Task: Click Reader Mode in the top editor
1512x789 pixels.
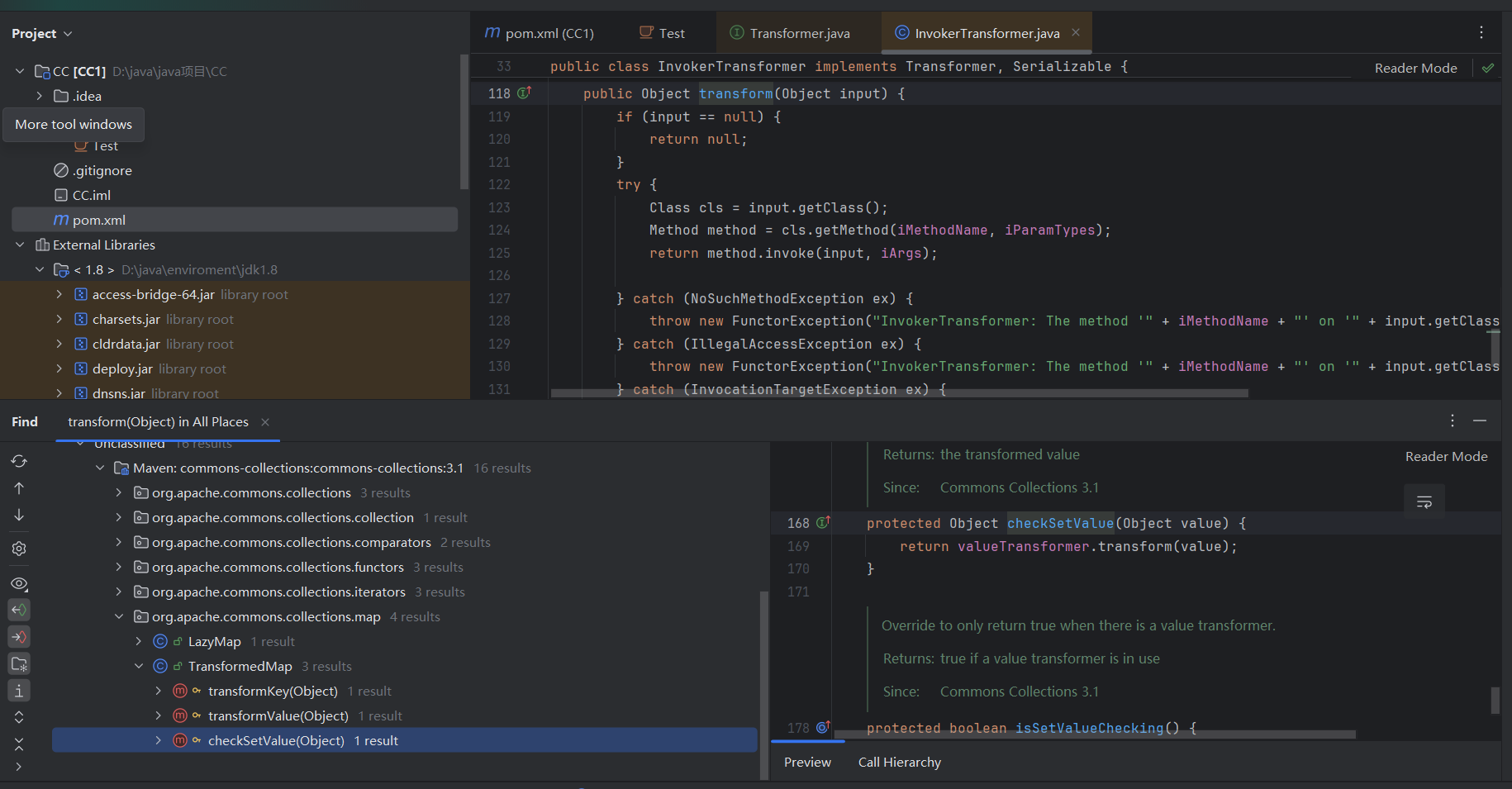Action: 1415,68
